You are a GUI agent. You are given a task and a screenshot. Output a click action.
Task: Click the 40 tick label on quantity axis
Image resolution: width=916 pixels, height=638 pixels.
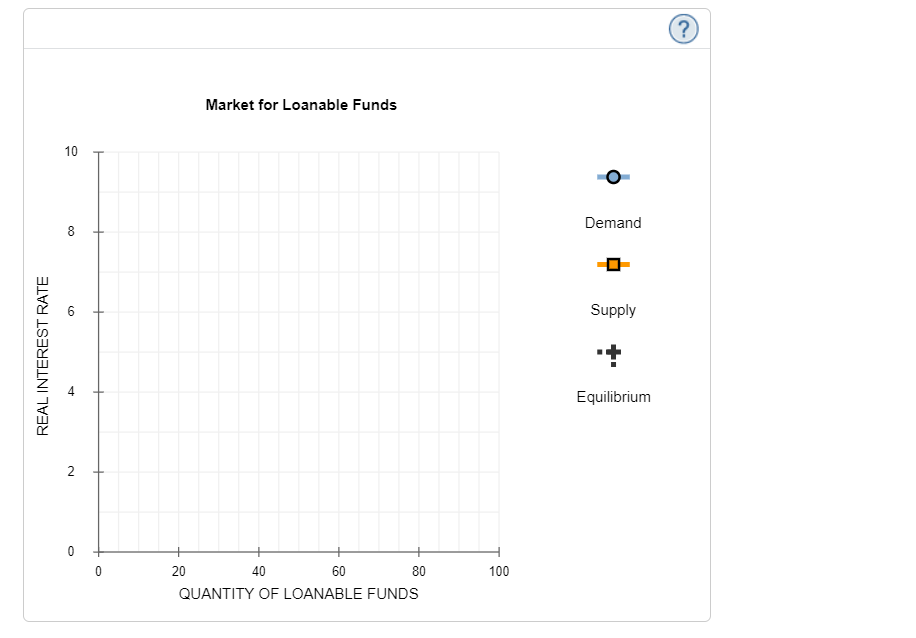point(259,571)
